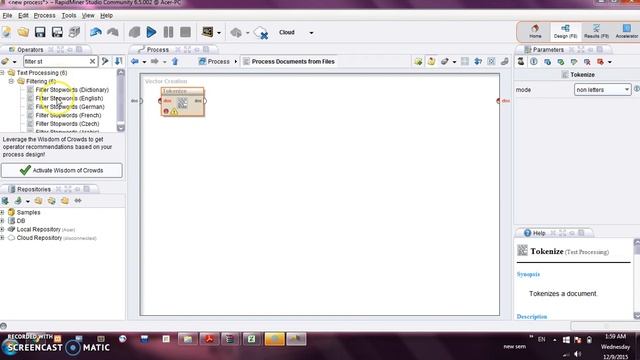
Task: Redo the last action
Action: (x=113, y=32)
